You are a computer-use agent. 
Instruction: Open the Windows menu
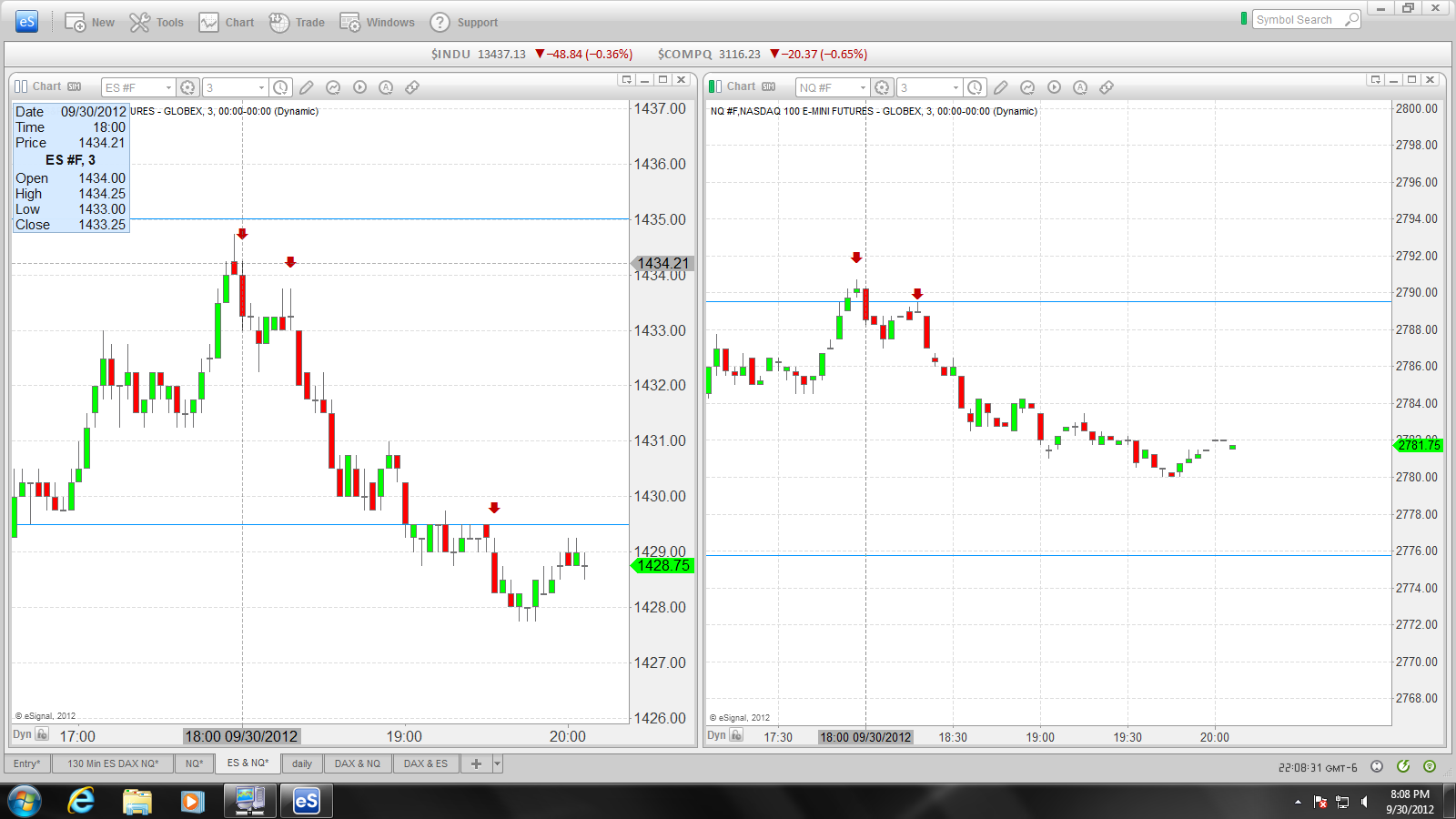click(x=378, y=23)
